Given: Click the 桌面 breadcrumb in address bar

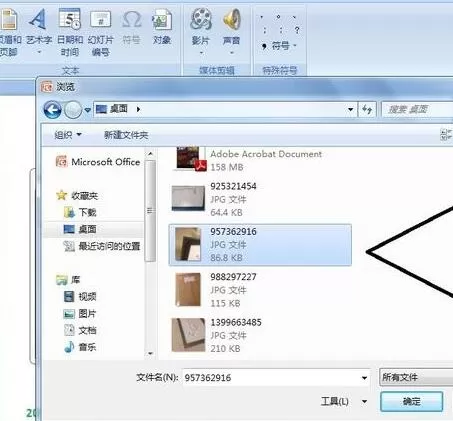Looking at the screenshot, I should (x=119, y=109).
